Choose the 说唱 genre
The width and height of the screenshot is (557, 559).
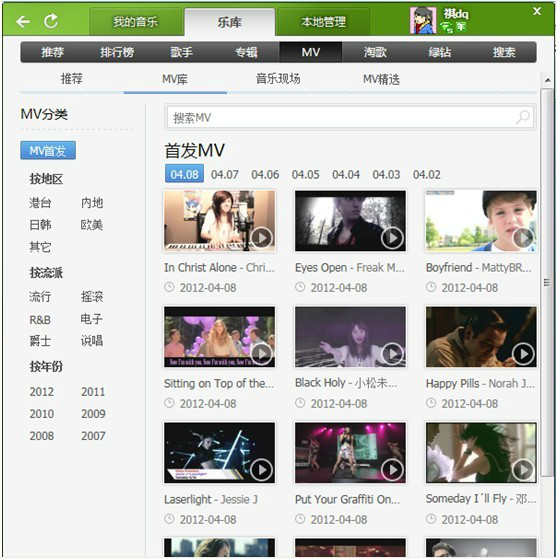click(x=92, y=341)
